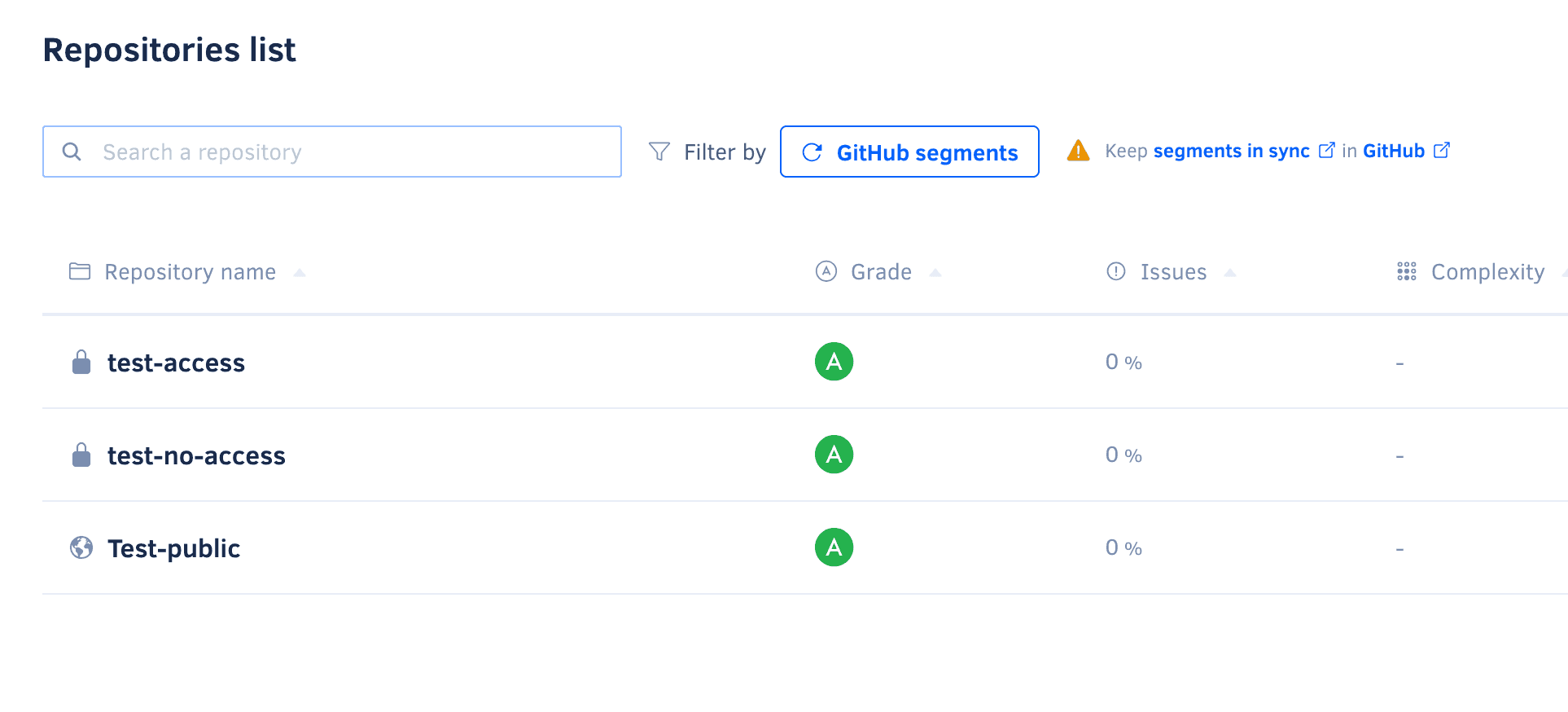The width and height of the screenshot is (1568, 712).
Task: Toggle sorting on Grade column
Action: [x=935, y=273]
